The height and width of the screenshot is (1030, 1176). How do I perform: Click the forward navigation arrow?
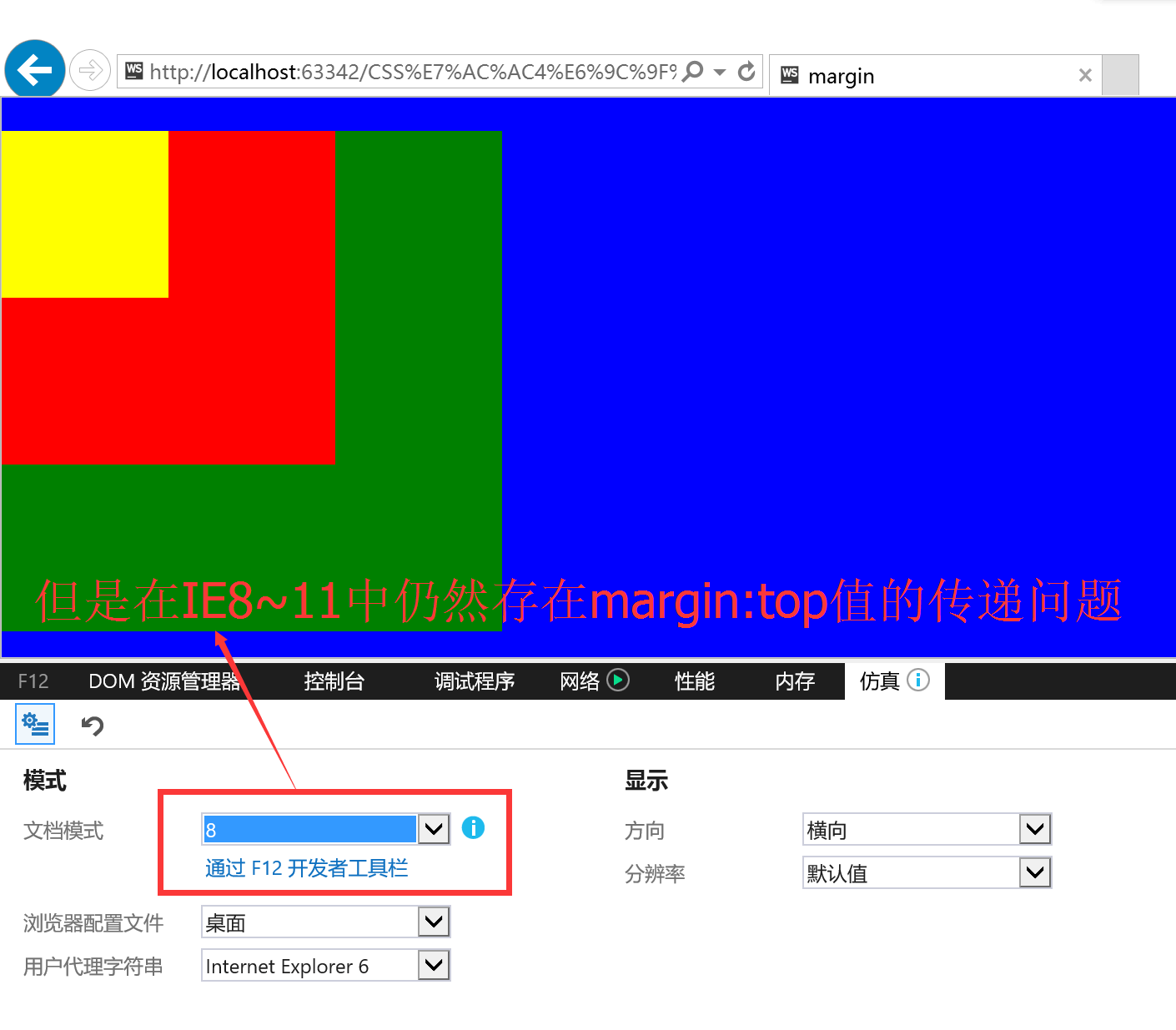[90, 70]
